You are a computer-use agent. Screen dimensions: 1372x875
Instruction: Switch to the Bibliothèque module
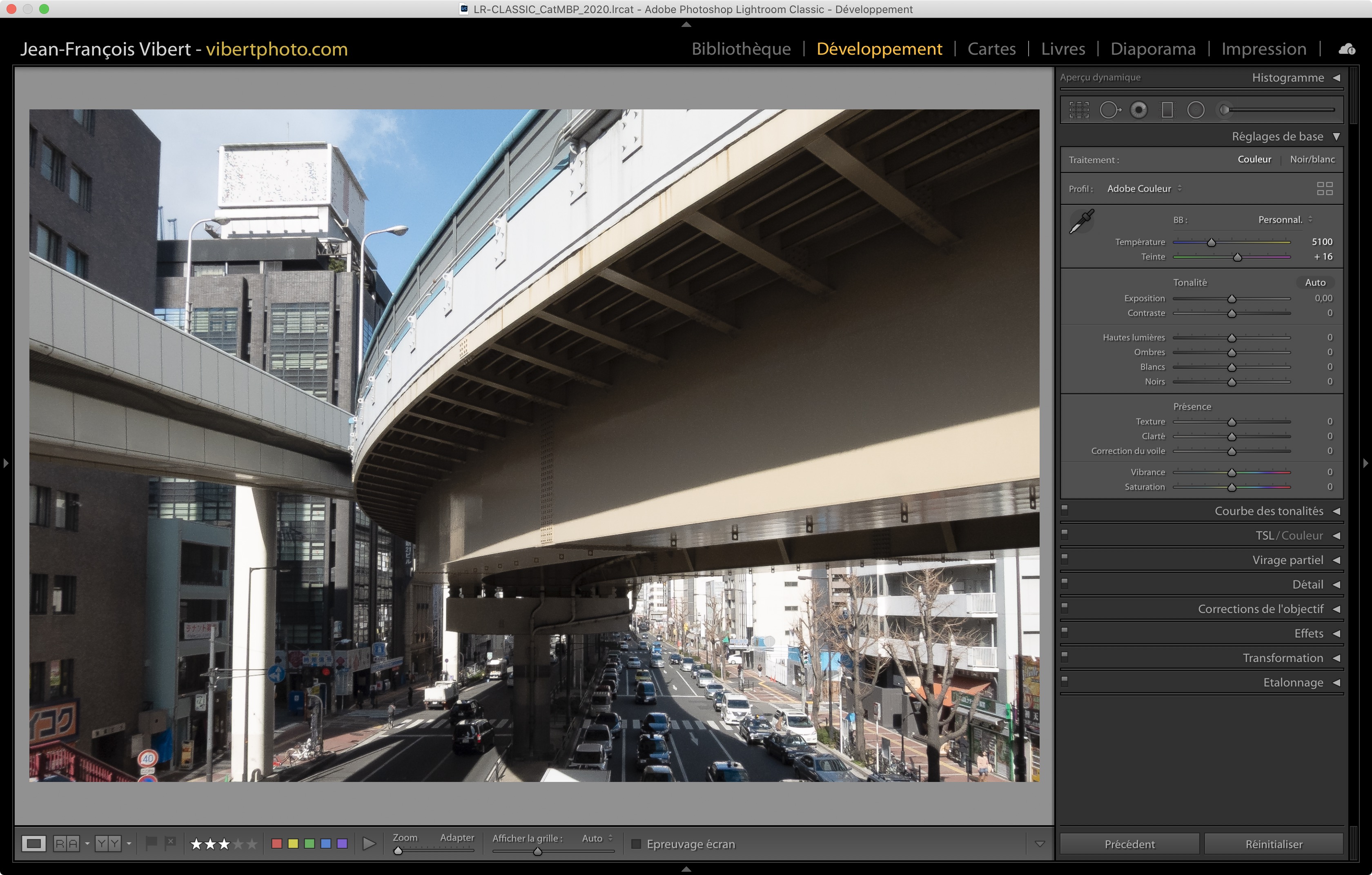tap(741, 49)
